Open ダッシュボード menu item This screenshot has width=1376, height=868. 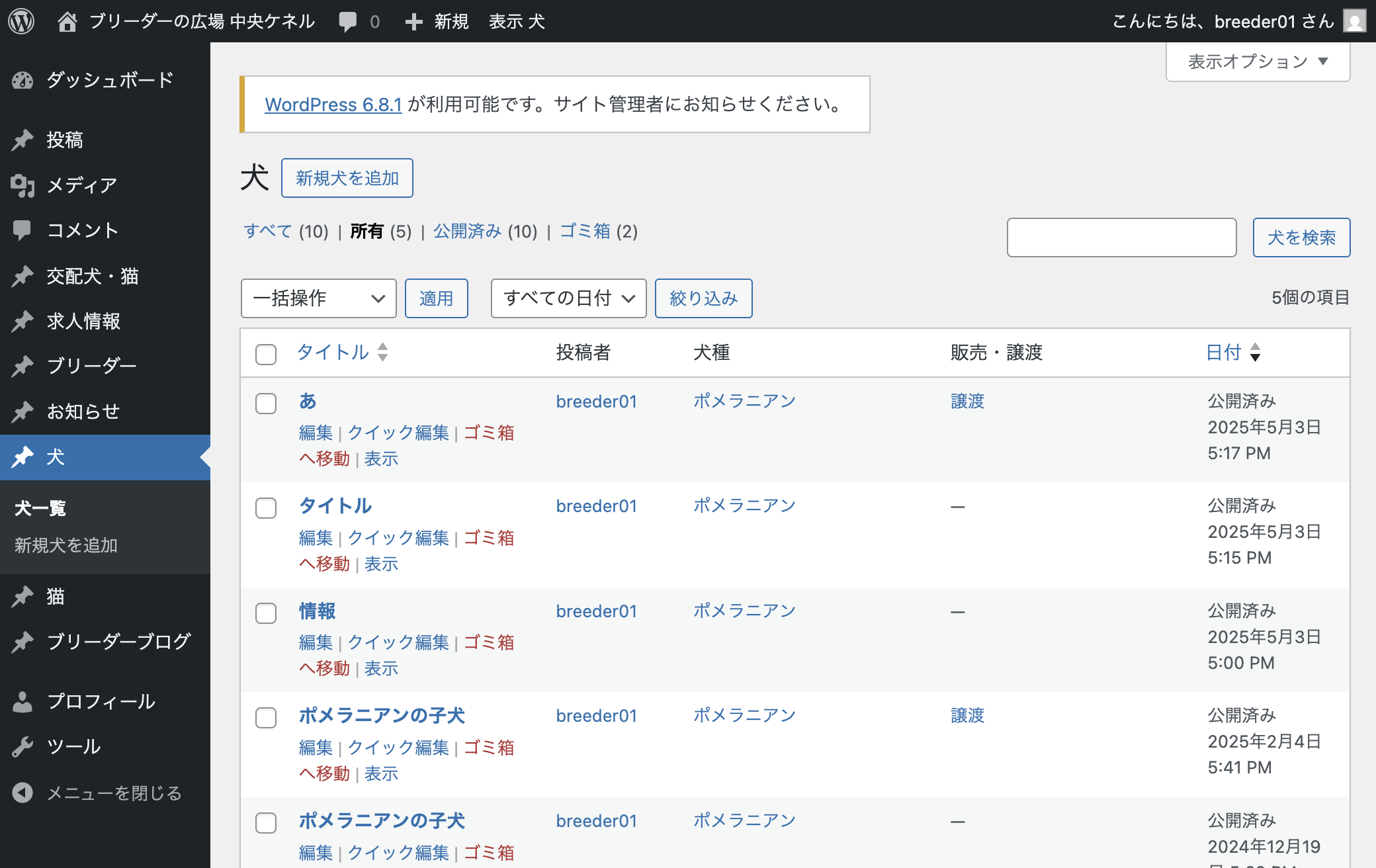(105, 80)
